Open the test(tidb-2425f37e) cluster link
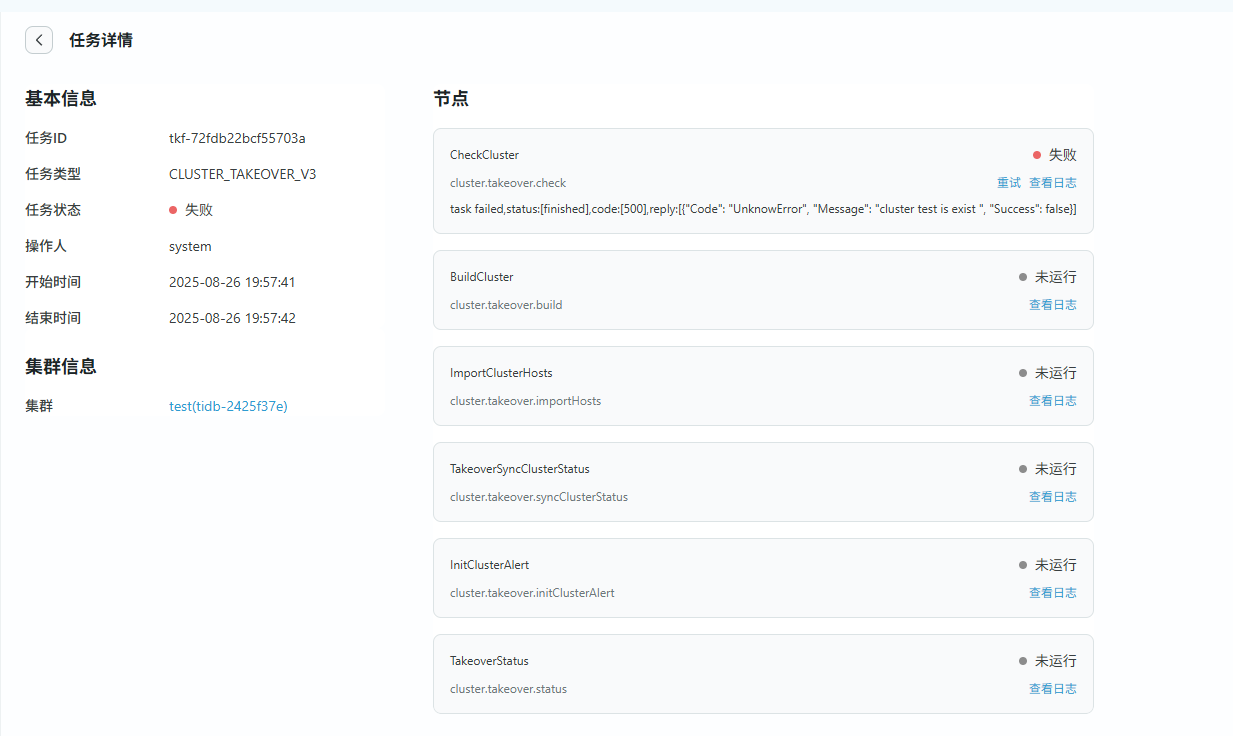The width and height of the screenshot is (1233, 736). (x=228, y=406)
